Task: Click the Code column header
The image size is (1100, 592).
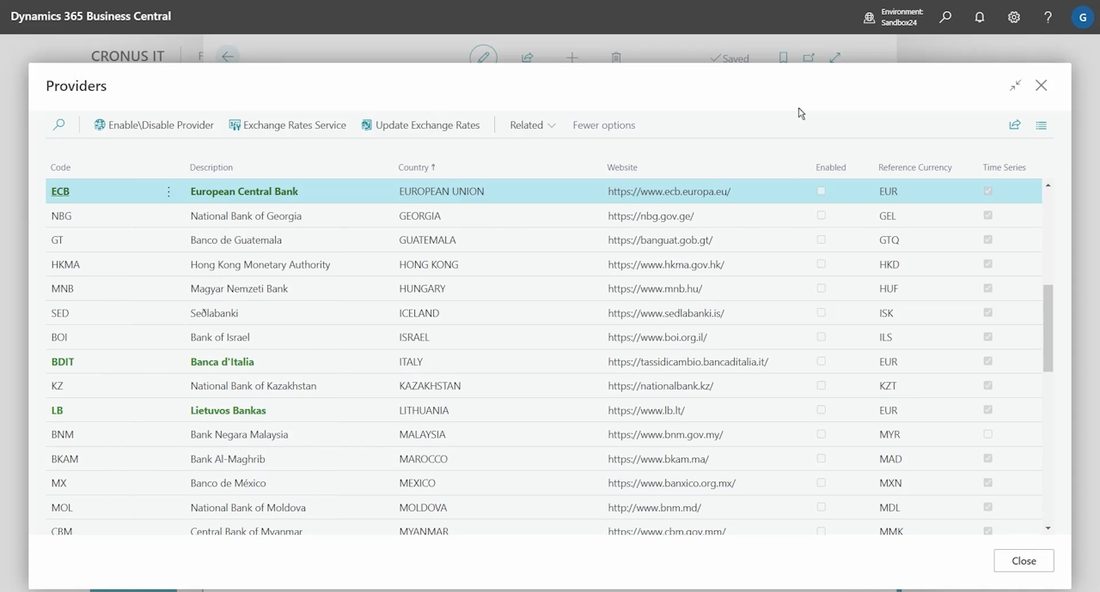Action: tap(60, 167)
